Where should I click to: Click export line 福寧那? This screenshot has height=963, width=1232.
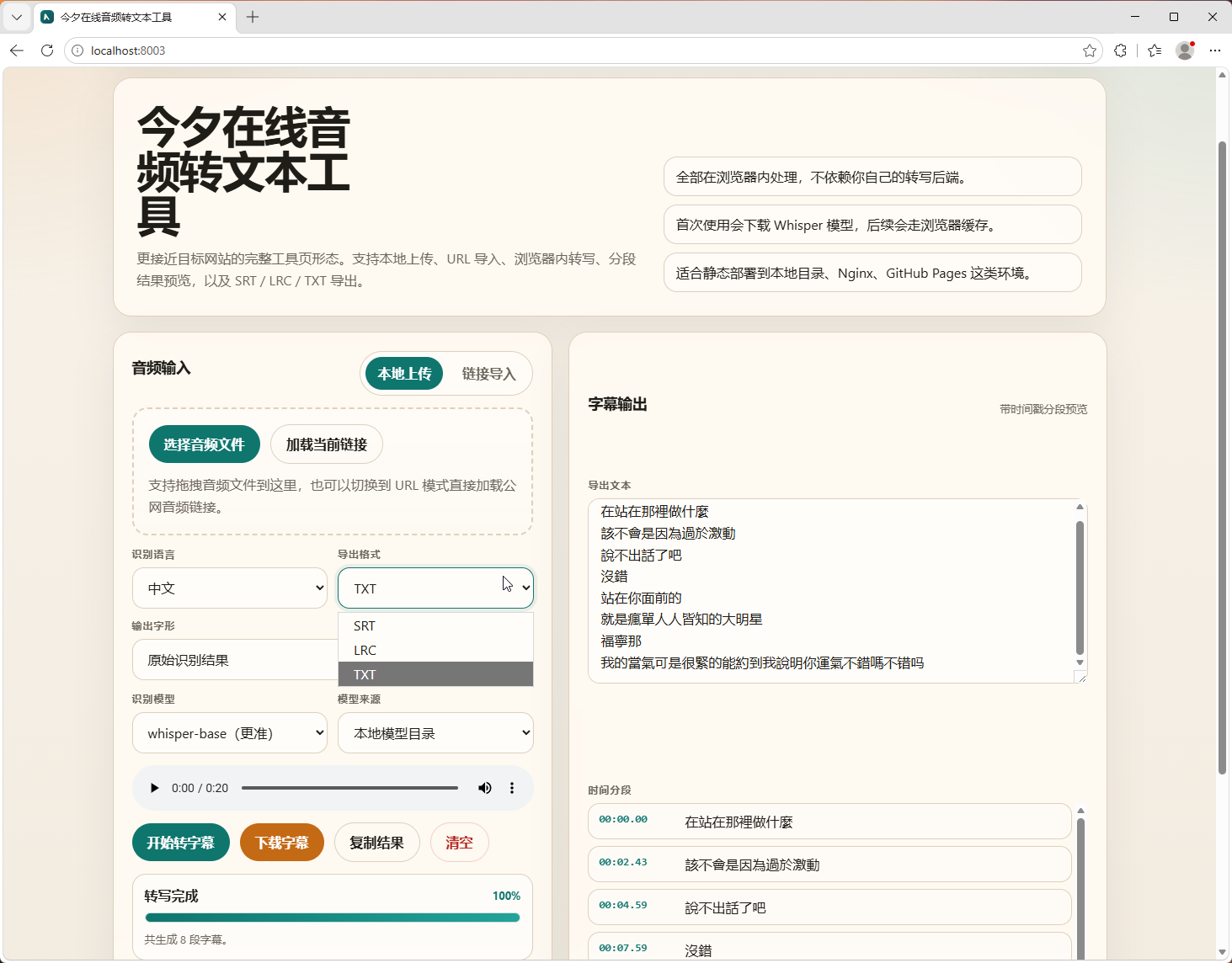[x=621, y=641]
